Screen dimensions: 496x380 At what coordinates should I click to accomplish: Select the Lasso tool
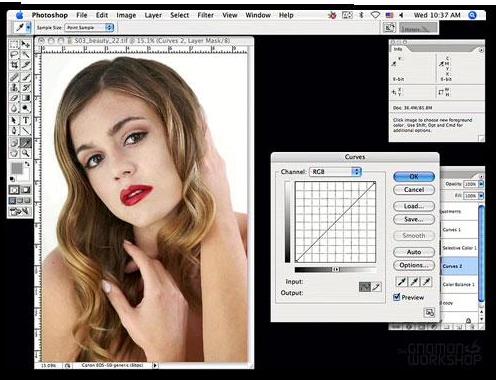pyautogui.click(x=14, y=55)
